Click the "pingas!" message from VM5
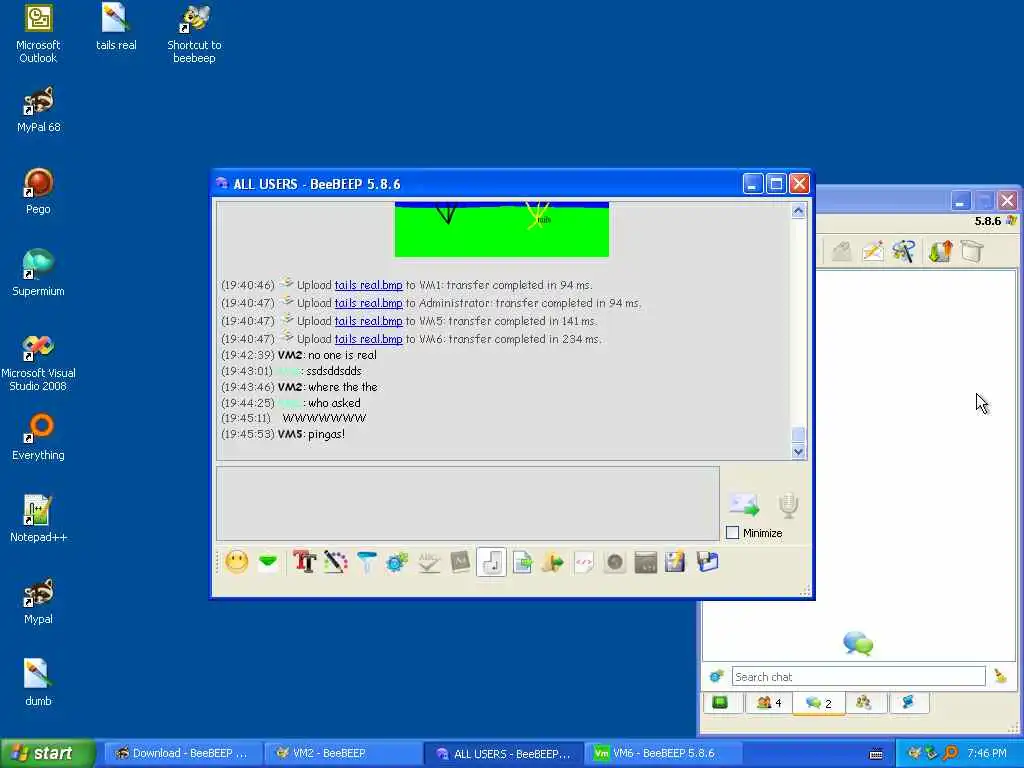 (x=327, y=434)
